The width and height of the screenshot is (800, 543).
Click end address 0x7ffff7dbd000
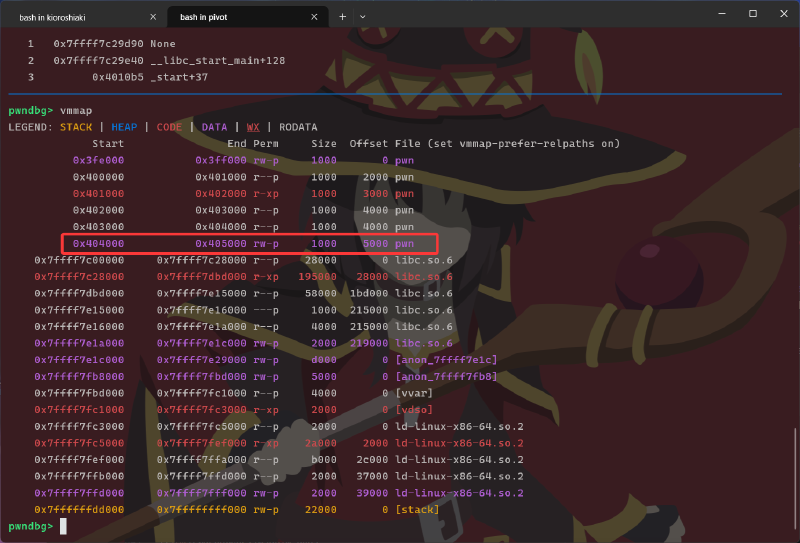pyautogui.click(x=202, y=277)
